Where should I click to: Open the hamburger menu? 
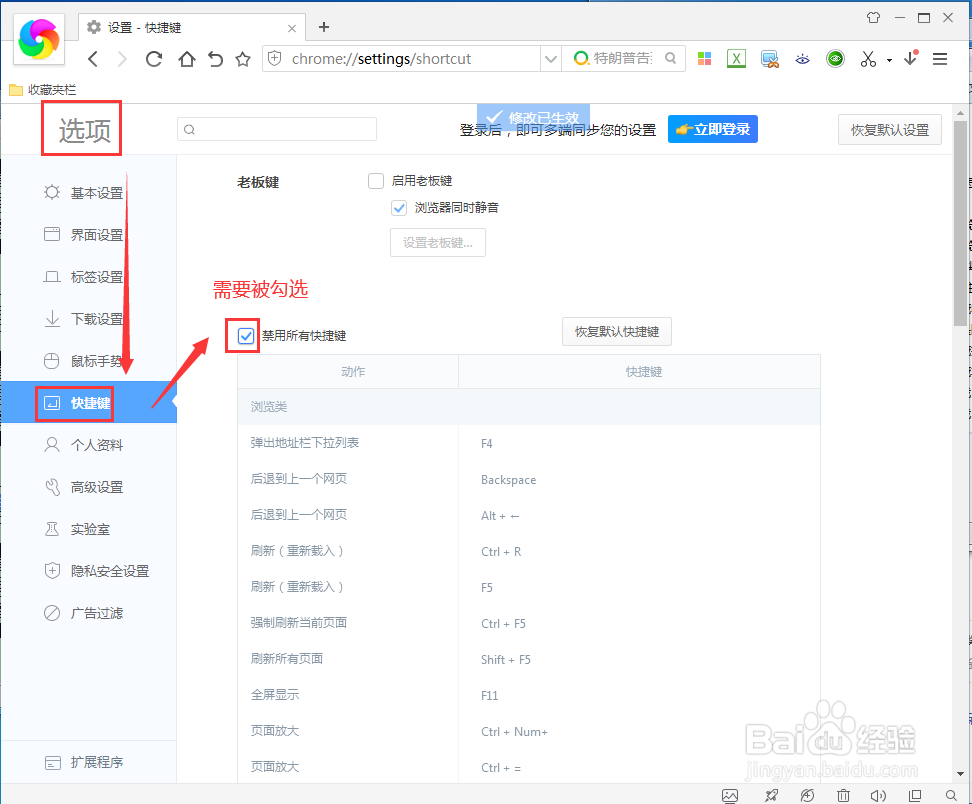point(940,58)
